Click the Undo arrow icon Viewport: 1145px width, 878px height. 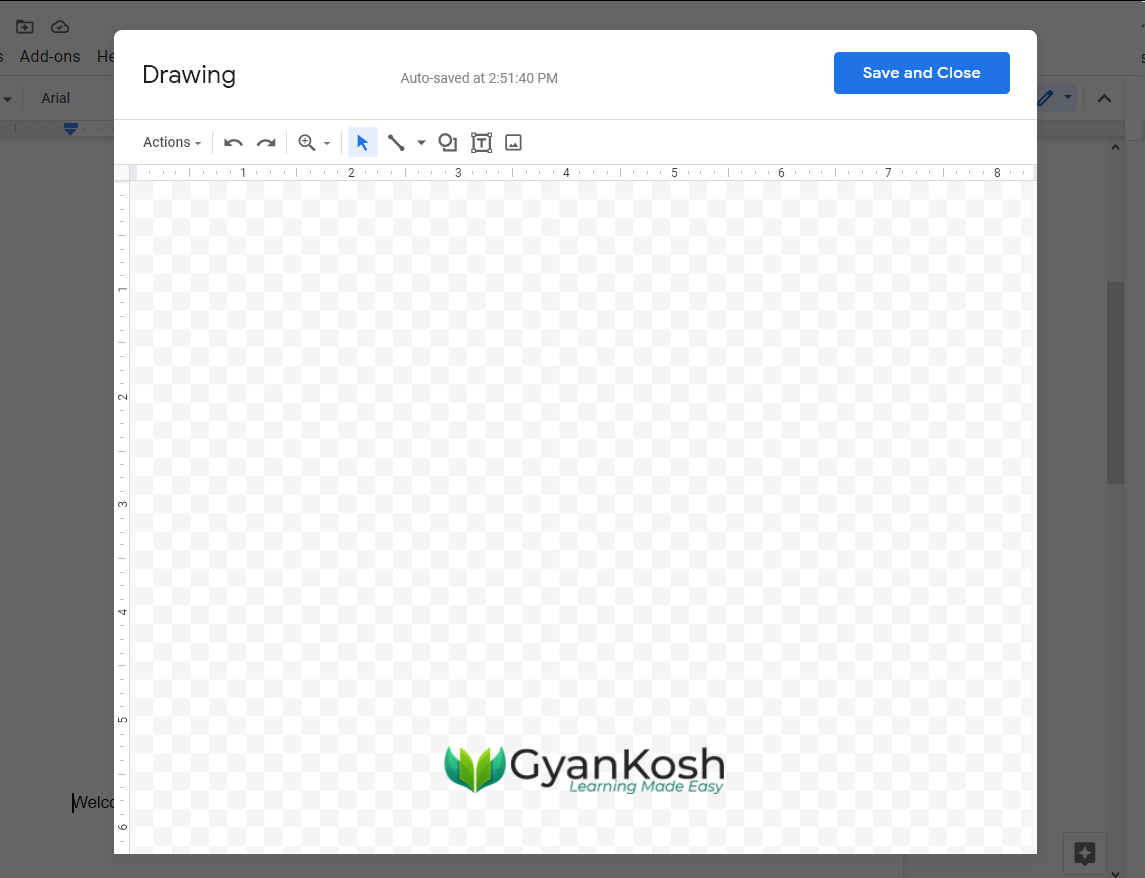click(x=233, y=142)
